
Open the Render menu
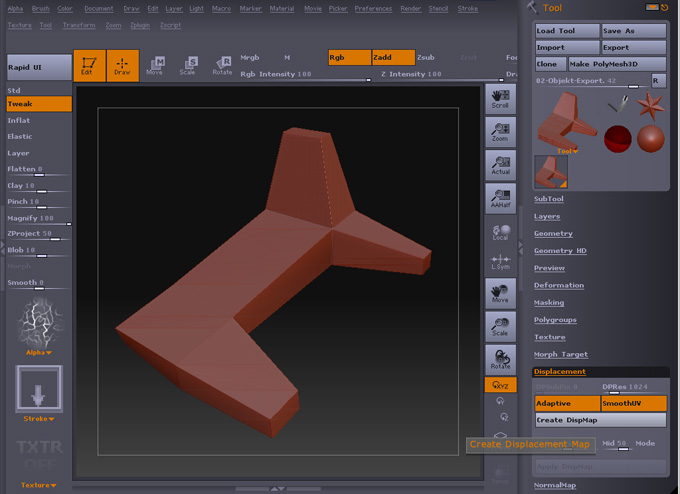point(410,8)
